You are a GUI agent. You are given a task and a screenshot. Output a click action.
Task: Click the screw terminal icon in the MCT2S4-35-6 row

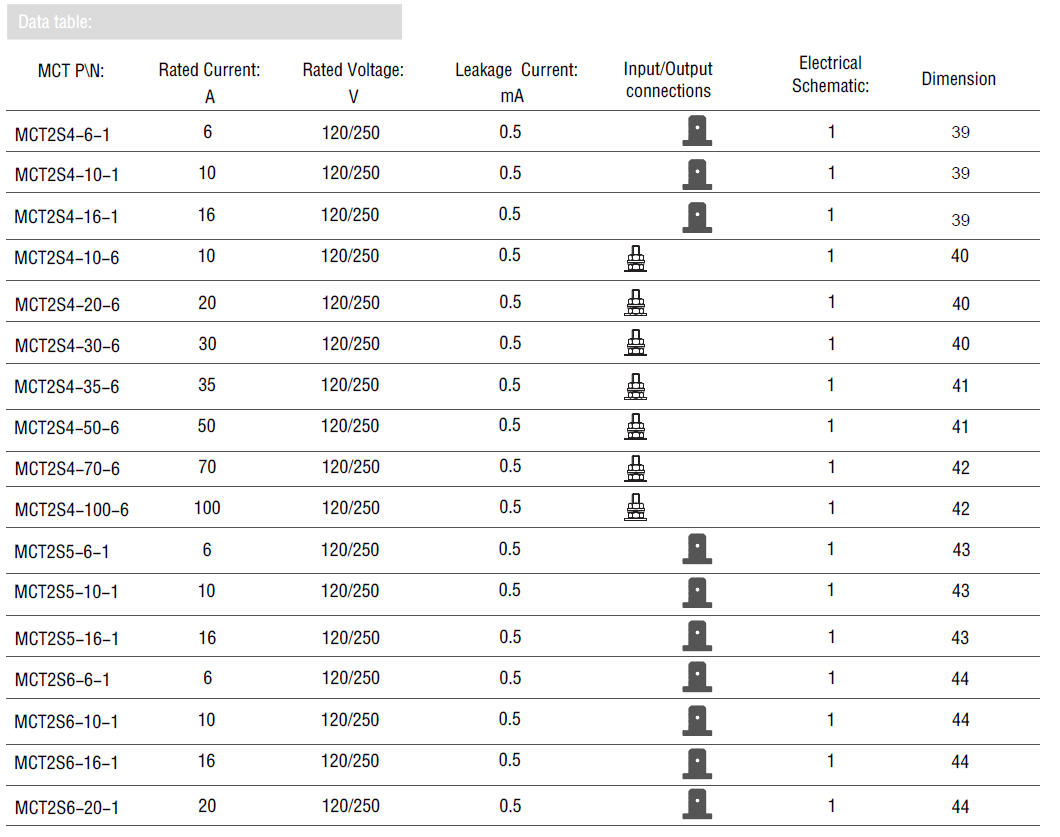pos(635,386)
